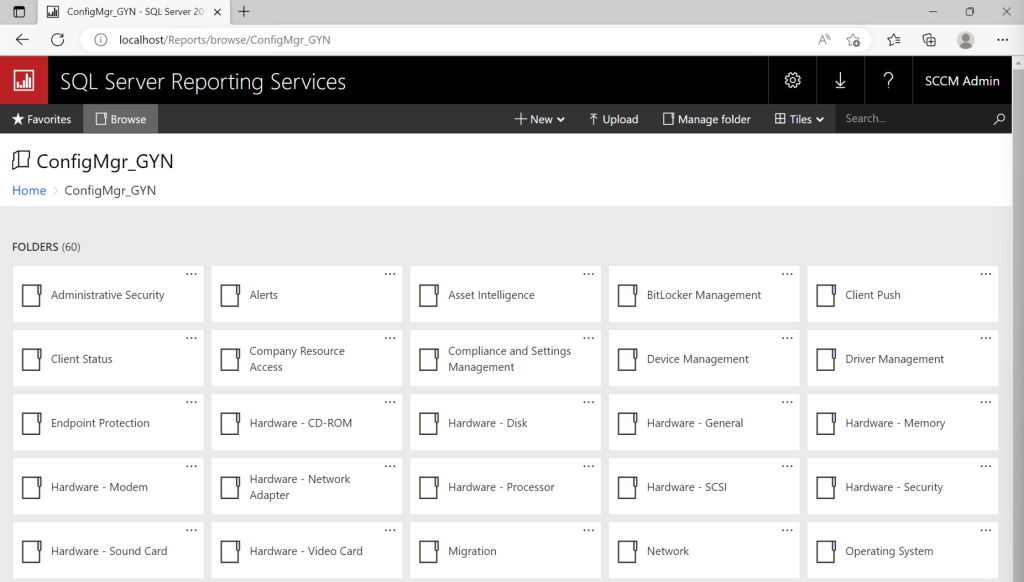
Task: Open the Hardware - Memory folder
Action: coord(903,423)
